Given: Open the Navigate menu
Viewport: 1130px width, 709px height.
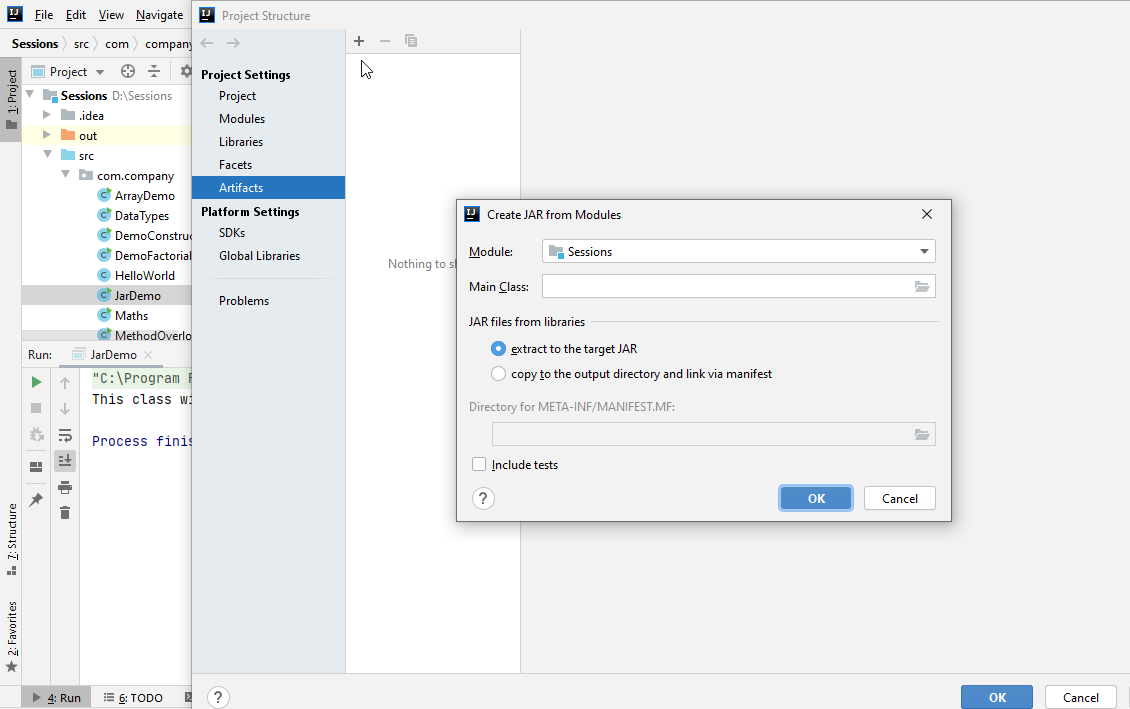Looking at the screenshot, I should coord(158,15).
